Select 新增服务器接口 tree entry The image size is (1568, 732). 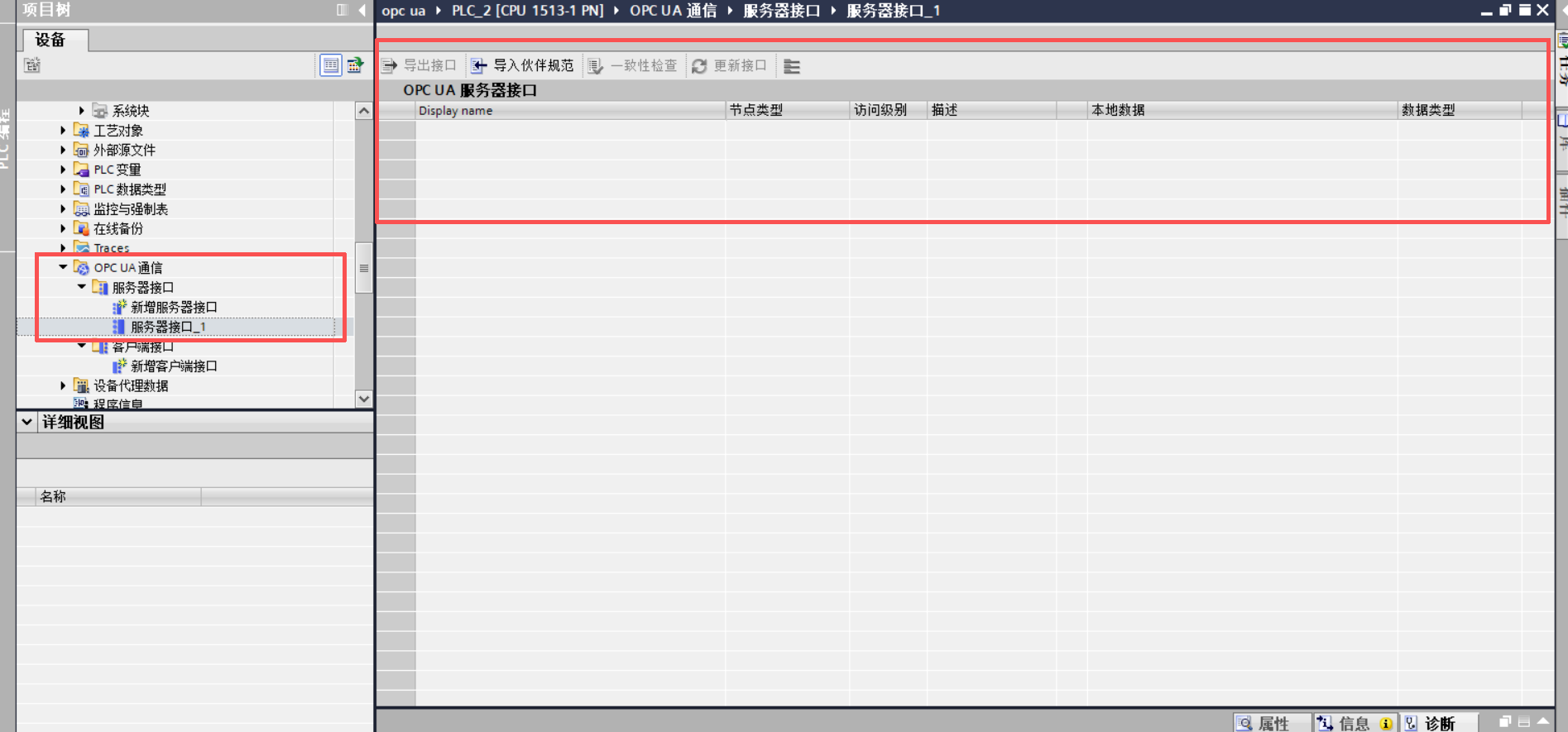click(x=174, y=307)
